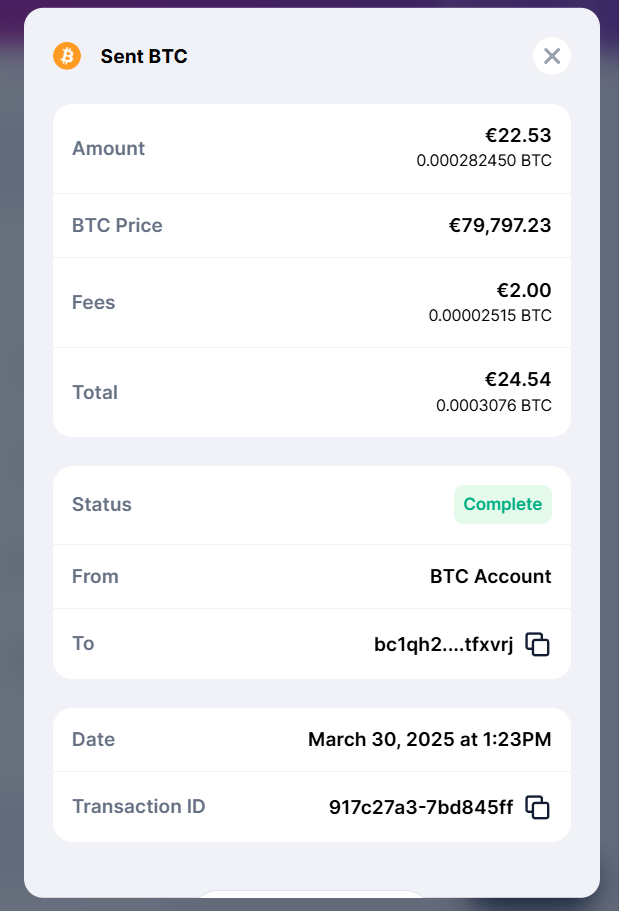The height and width of the screenshot is (911, 619).
Task: Click the Sent BTC title
Action: point(144,57)
